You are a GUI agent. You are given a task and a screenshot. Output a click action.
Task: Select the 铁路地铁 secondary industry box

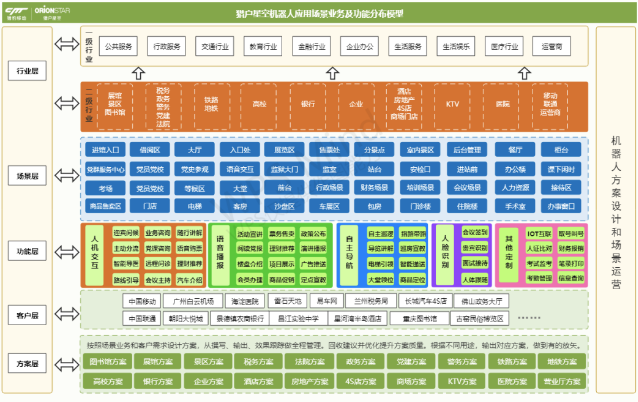tap(212, 106)
